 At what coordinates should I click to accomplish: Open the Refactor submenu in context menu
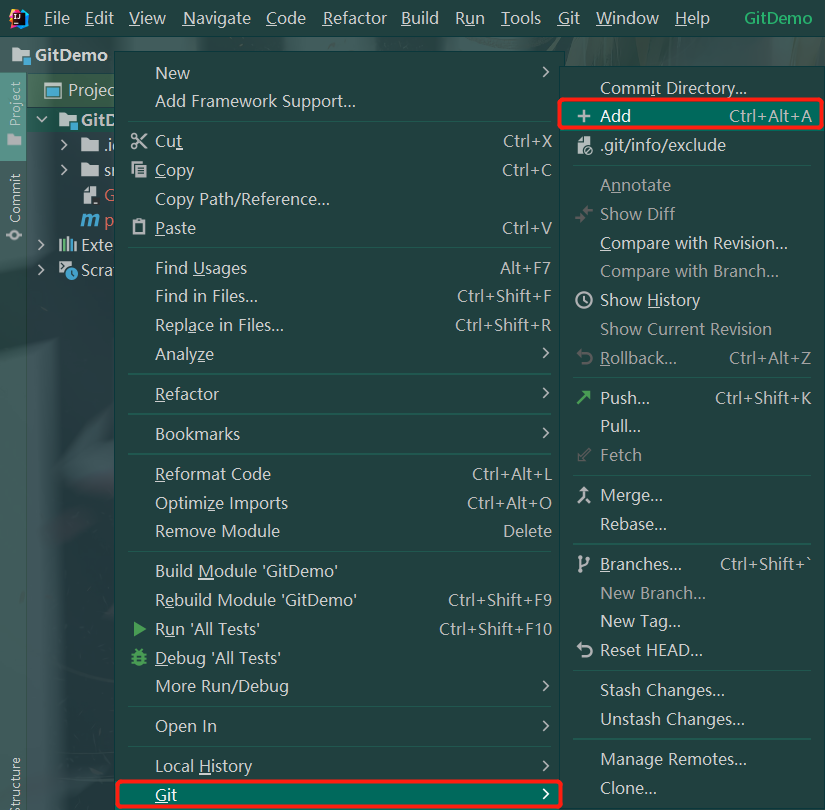point(339,394)
